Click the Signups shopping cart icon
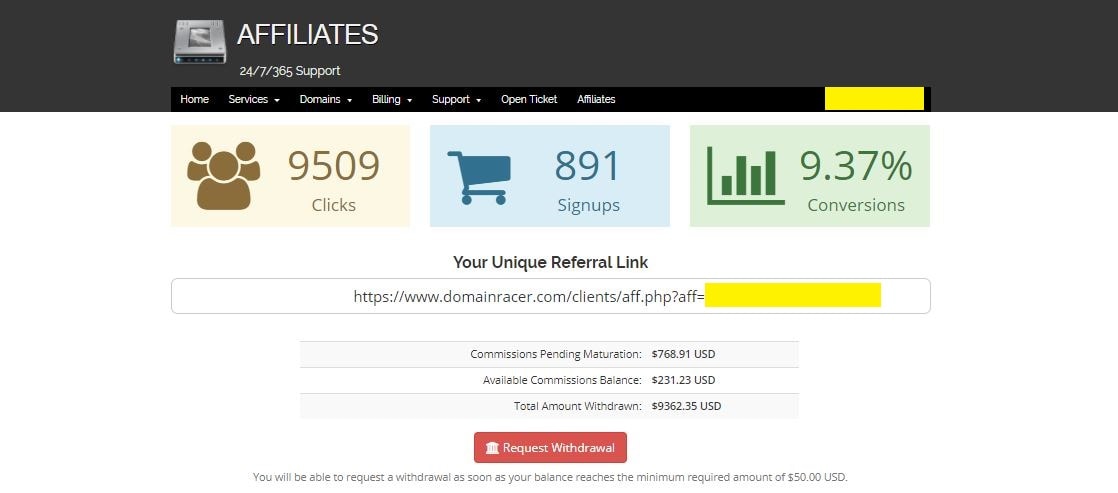The image size is (1118, 493). coord(479,178)
